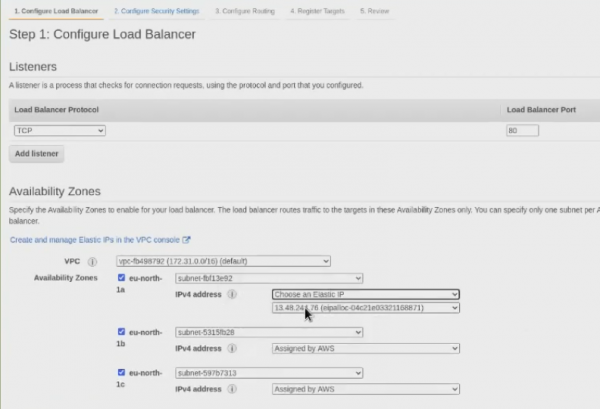The width and height of the screenshot is (600, 409).
Task: Click the Load Balancer Port input field
Action: pyautogui.click(x=522, y=130)
